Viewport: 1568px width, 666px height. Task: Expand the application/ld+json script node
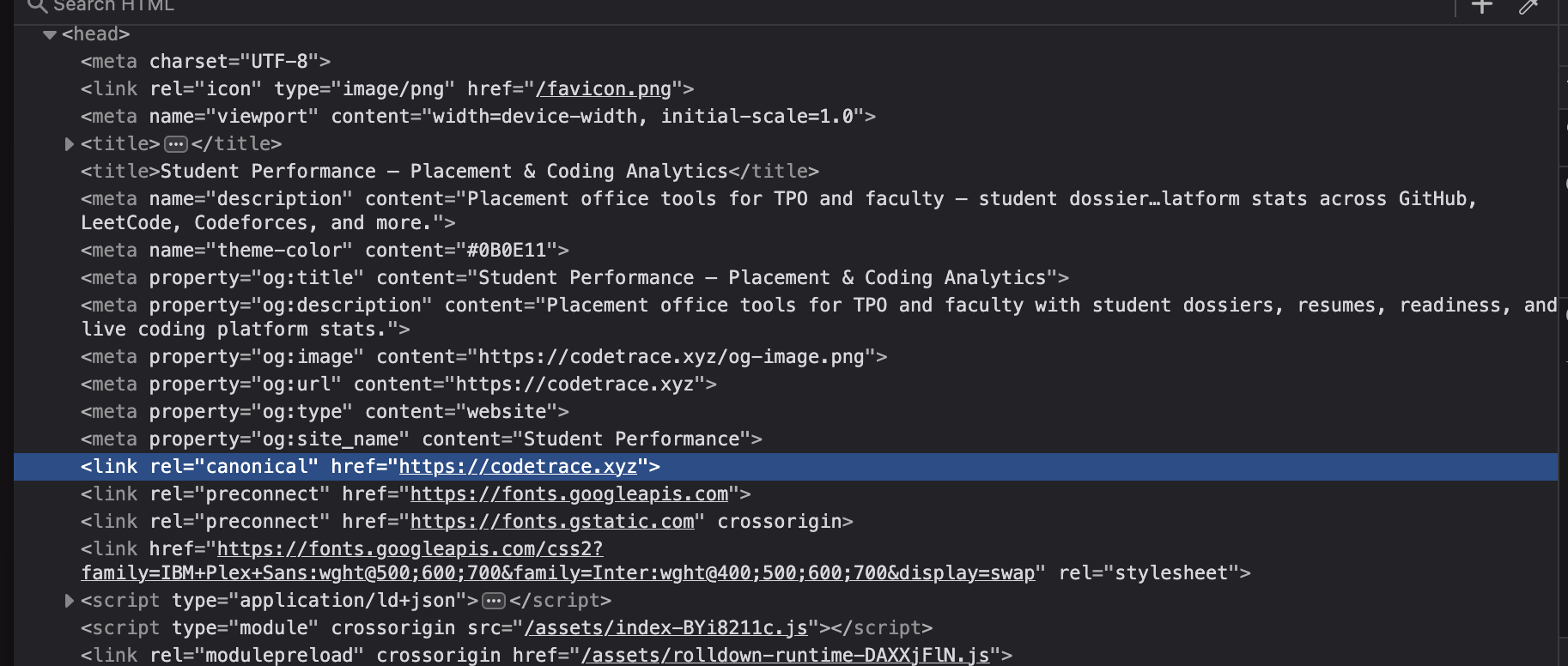[x=69, y=601]
